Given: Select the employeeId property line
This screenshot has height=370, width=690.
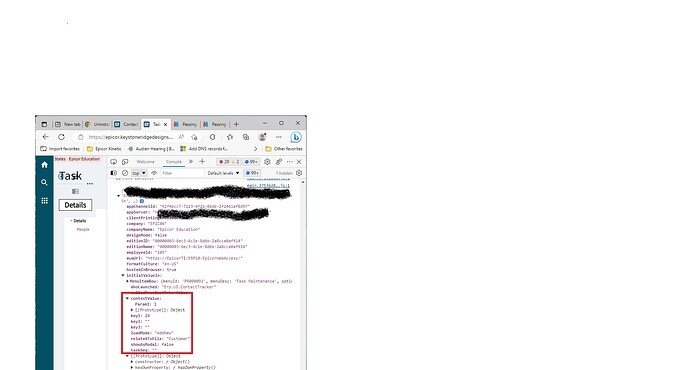Looking at the screenshot, I should (x=147, y=253).
